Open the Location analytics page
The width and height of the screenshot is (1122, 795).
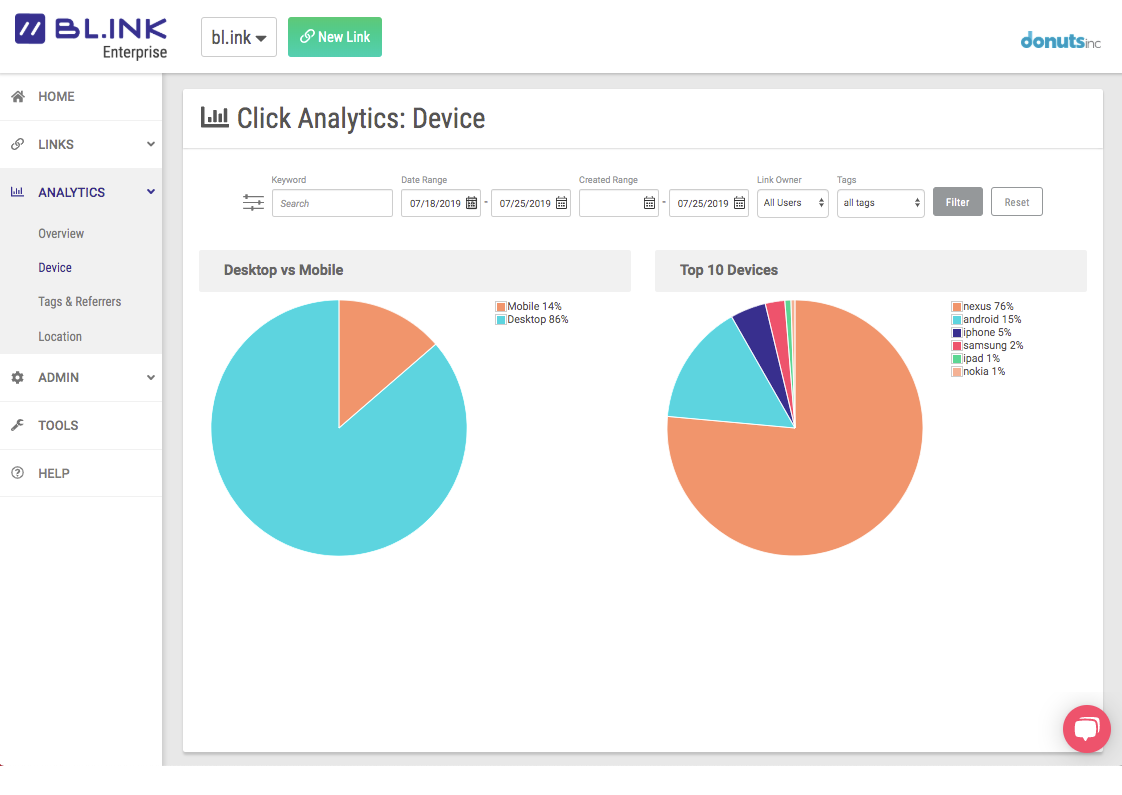pyautogui.click(x=60, y=337)
